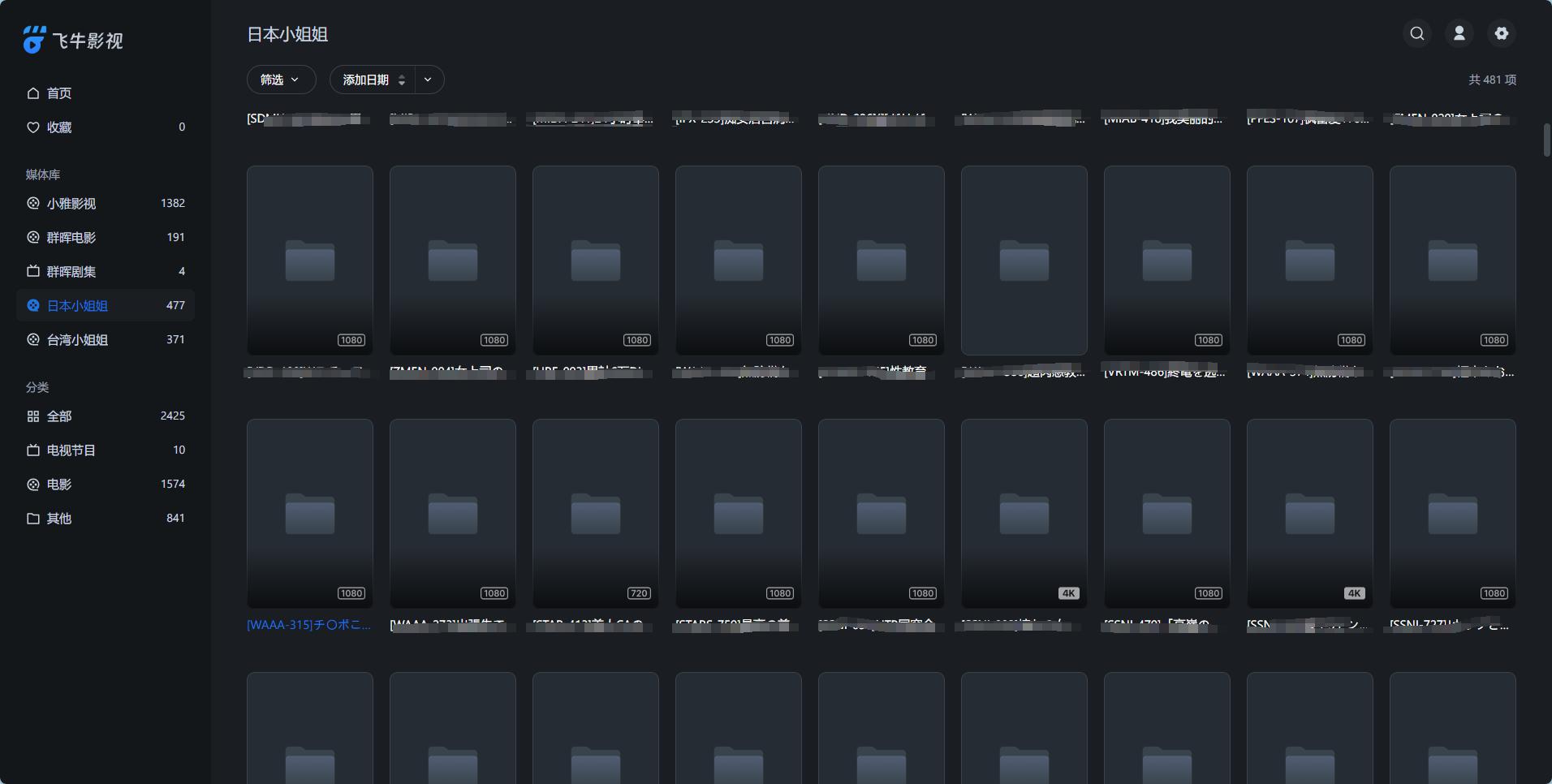Toggle 添加日期 sort order arrows
Image resolution: width=1552 pixels, height=784 pixels.
pyautogui.click(x=402, y=80)
